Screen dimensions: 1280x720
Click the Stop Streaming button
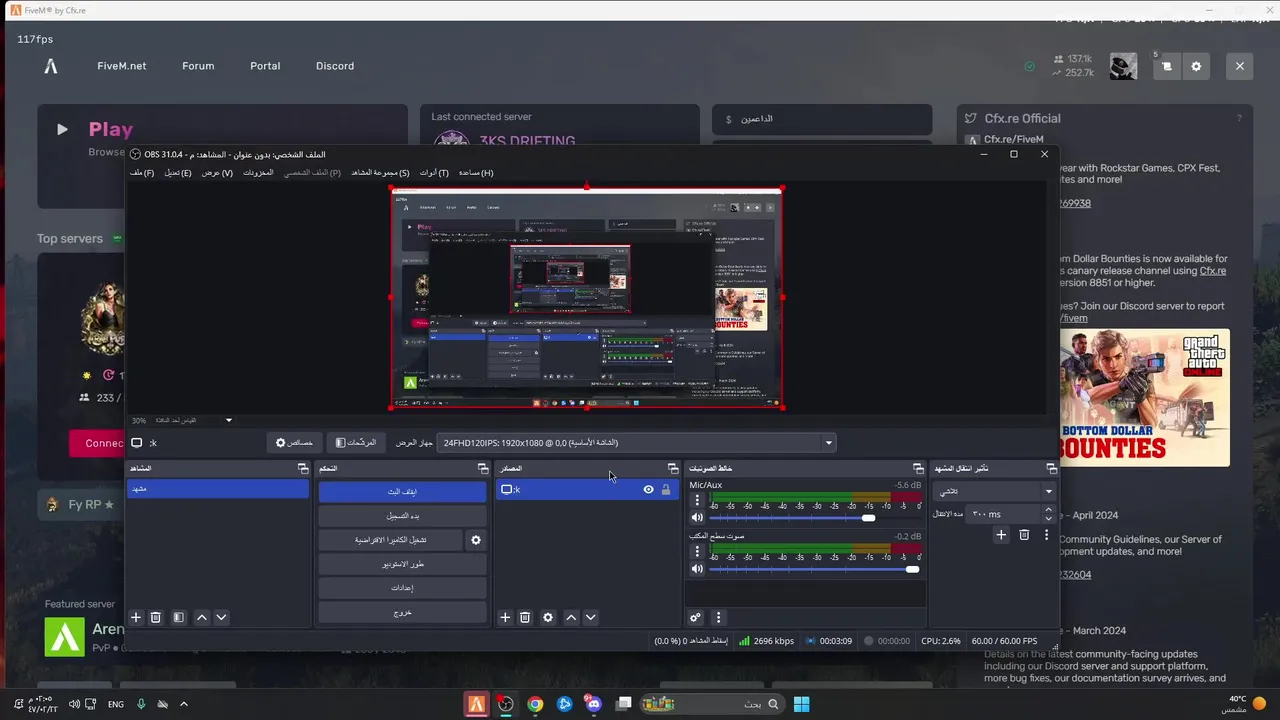(x=403, y=492)
